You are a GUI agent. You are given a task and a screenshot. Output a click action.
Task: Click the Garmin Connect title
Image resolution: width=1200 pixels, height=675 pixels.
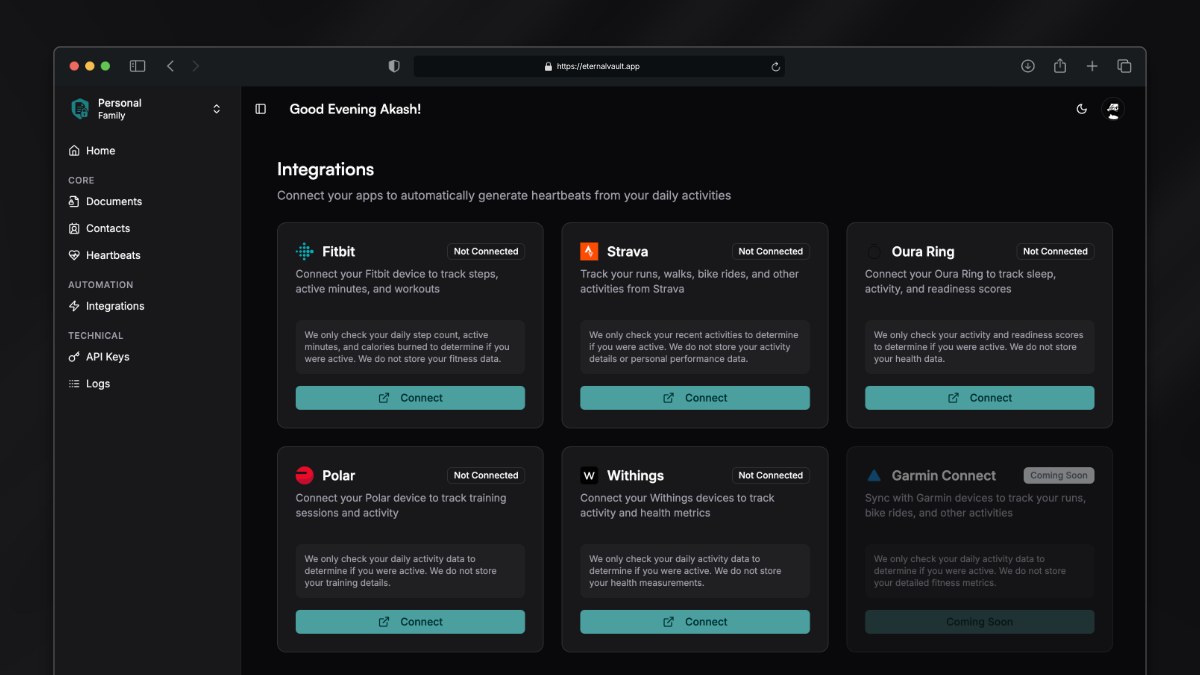click(x=944, y=476)
